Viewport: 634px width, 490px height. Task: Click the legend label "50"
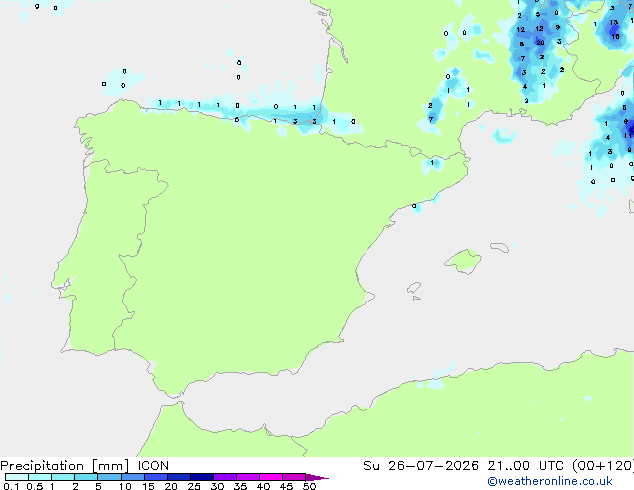(309, 486)
